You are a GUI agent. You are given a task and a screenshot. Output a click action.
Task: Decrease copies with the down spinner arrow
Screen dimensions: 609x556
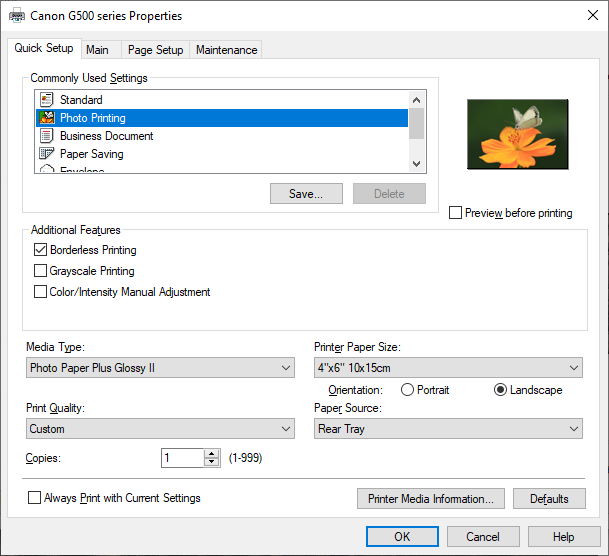[x=212, y=462]
